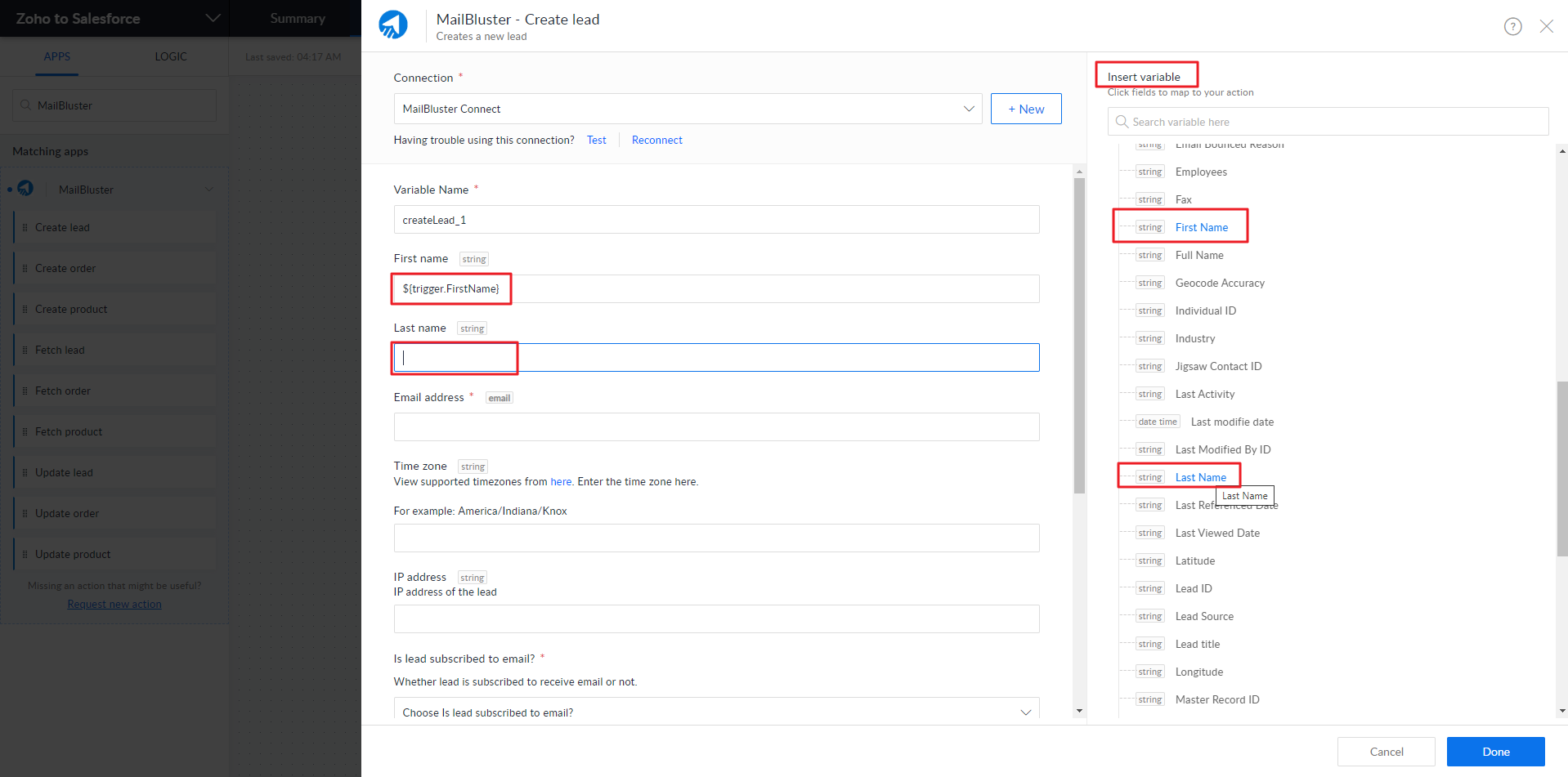Screen dimensions: 1568x777
Task: Click the MailBluster rocket logo in header
Action: [x=393, y=25]
